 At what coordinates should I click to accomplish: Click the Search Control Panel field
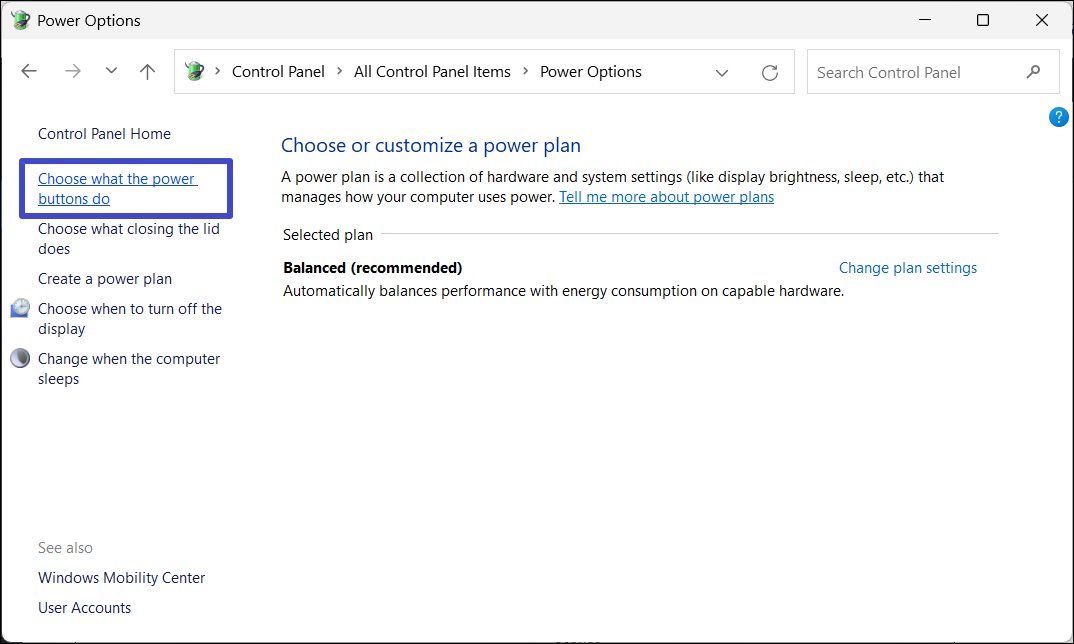click(933, 72)
